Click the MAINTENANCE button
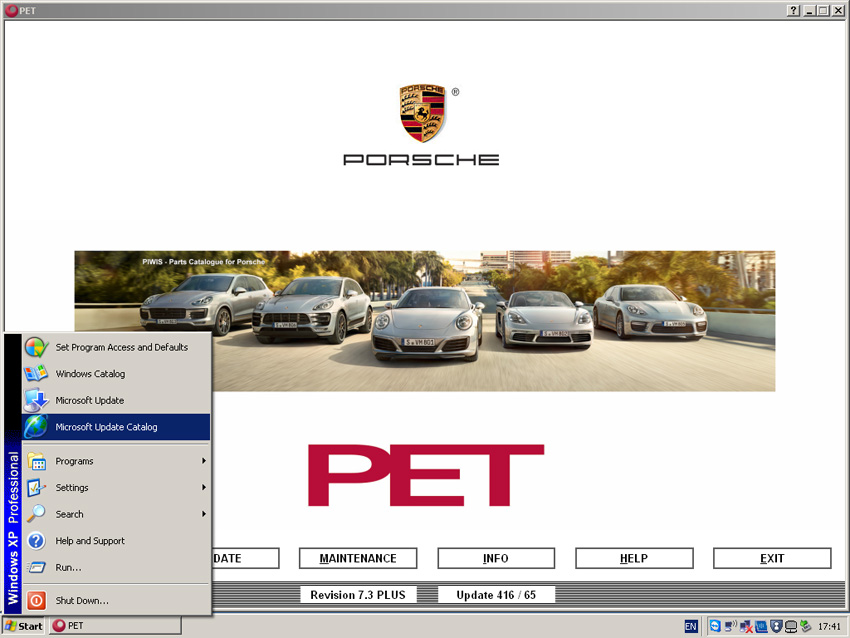850x638 pixels. coord(358,558)
